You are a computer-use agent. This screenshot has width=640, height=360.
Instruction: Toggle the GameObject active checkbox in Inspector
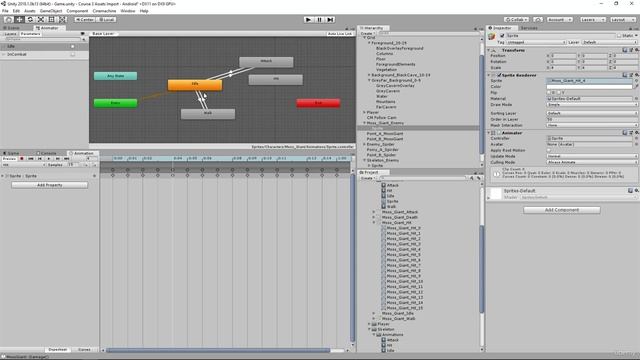(x=502, y=36)
